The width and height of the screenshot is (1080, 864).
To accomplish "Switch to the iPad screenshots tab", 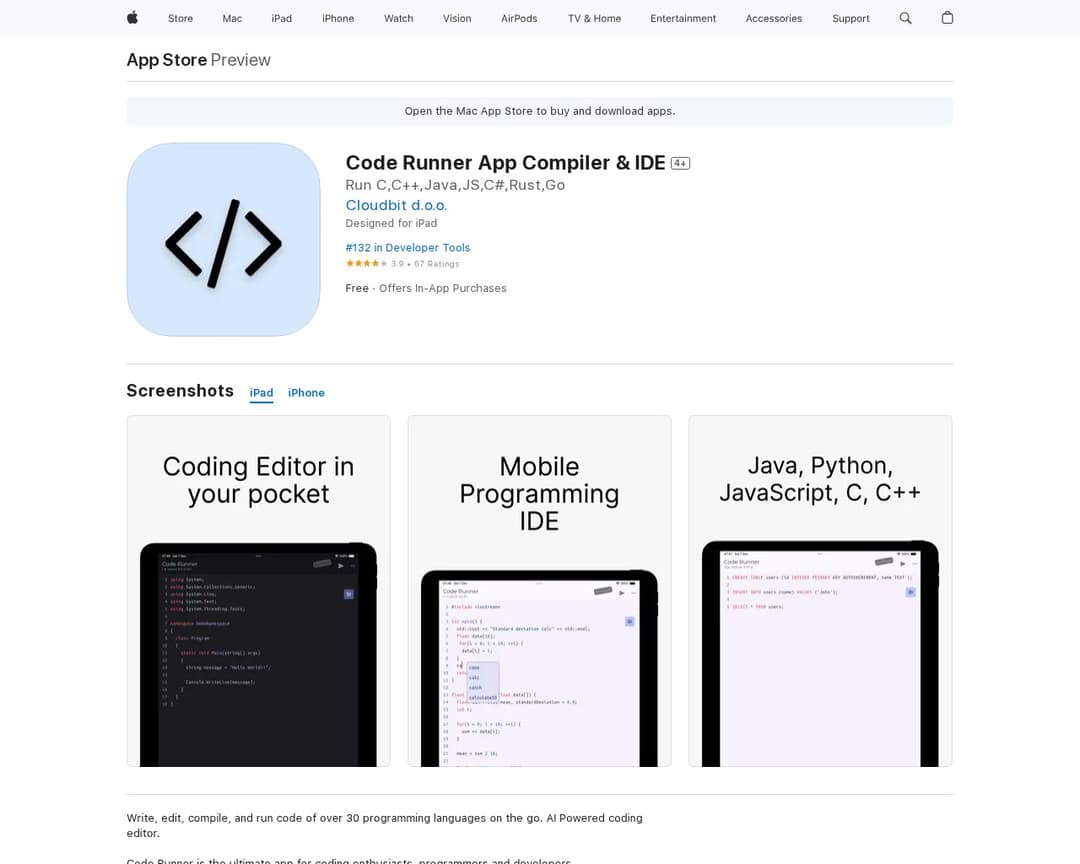I will coord(261,393).
